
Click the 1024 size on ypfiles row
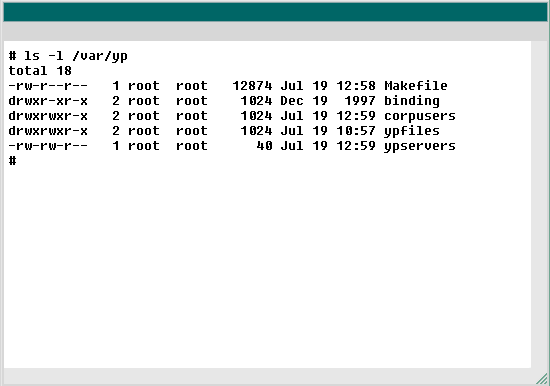tap(256, 131)
